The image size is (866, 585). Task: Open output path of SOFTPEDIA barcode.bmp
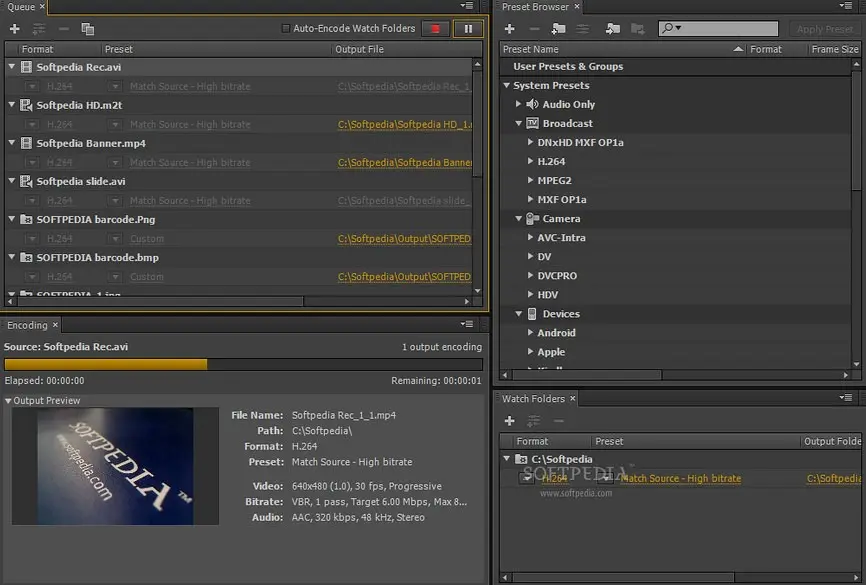pos(405,277)
